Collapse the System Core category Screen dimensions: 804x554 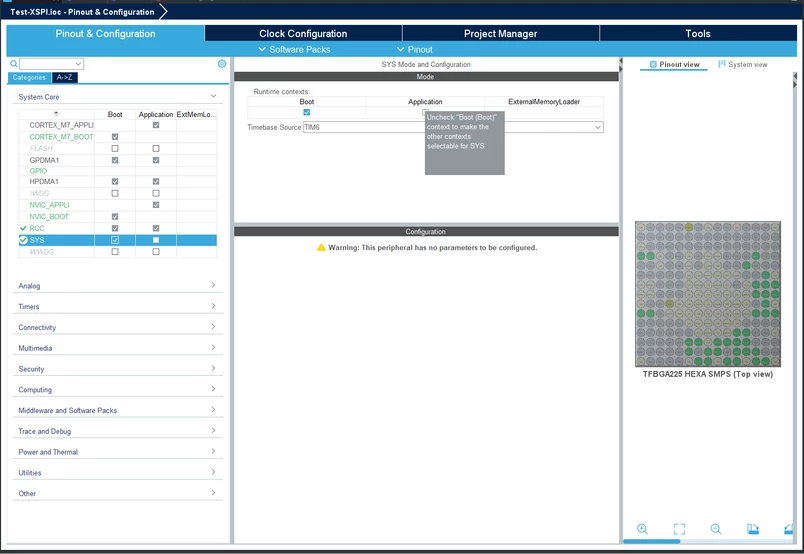tap(117, 96)
